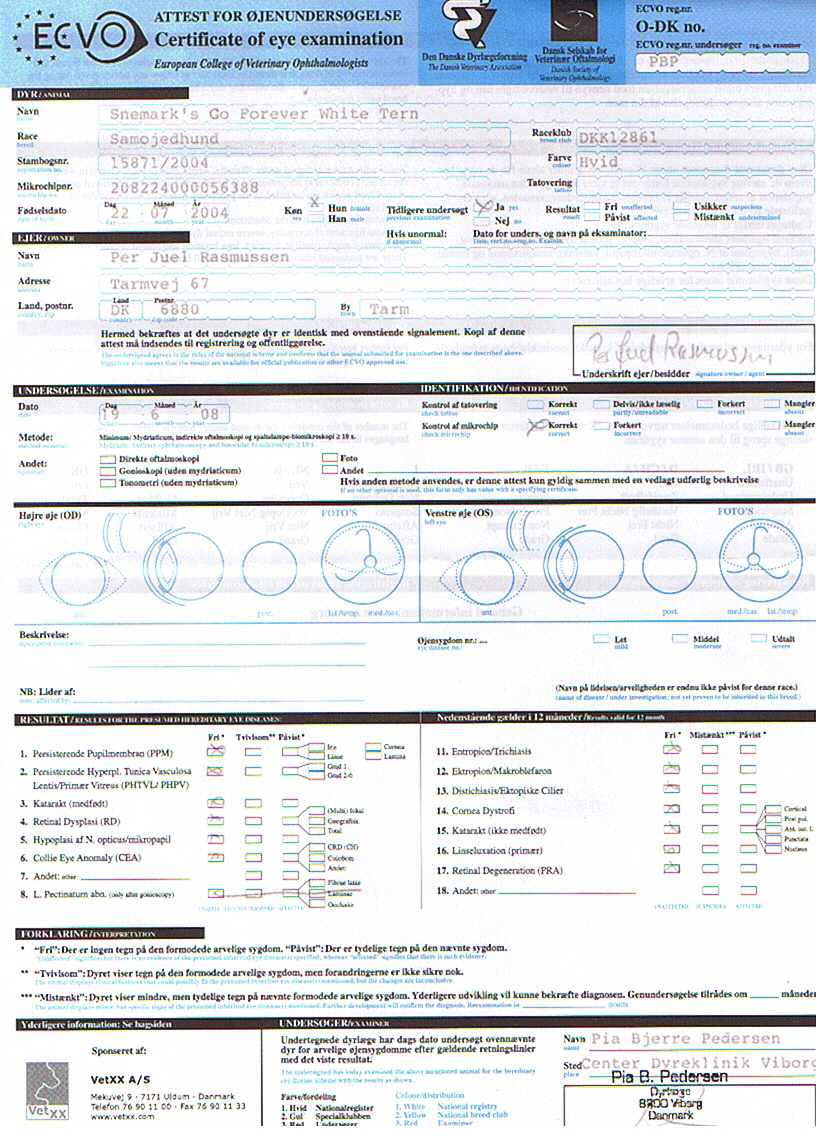This screenshot has height=1139, width=820.
Task: Click the right eye (OD) posterior circle diagram
Action: [x=269, y=567]
